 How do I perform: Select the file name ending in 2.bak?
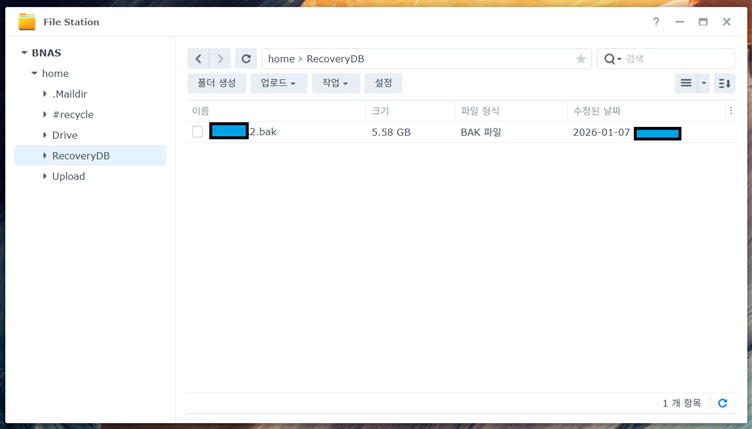click(243, 131)
